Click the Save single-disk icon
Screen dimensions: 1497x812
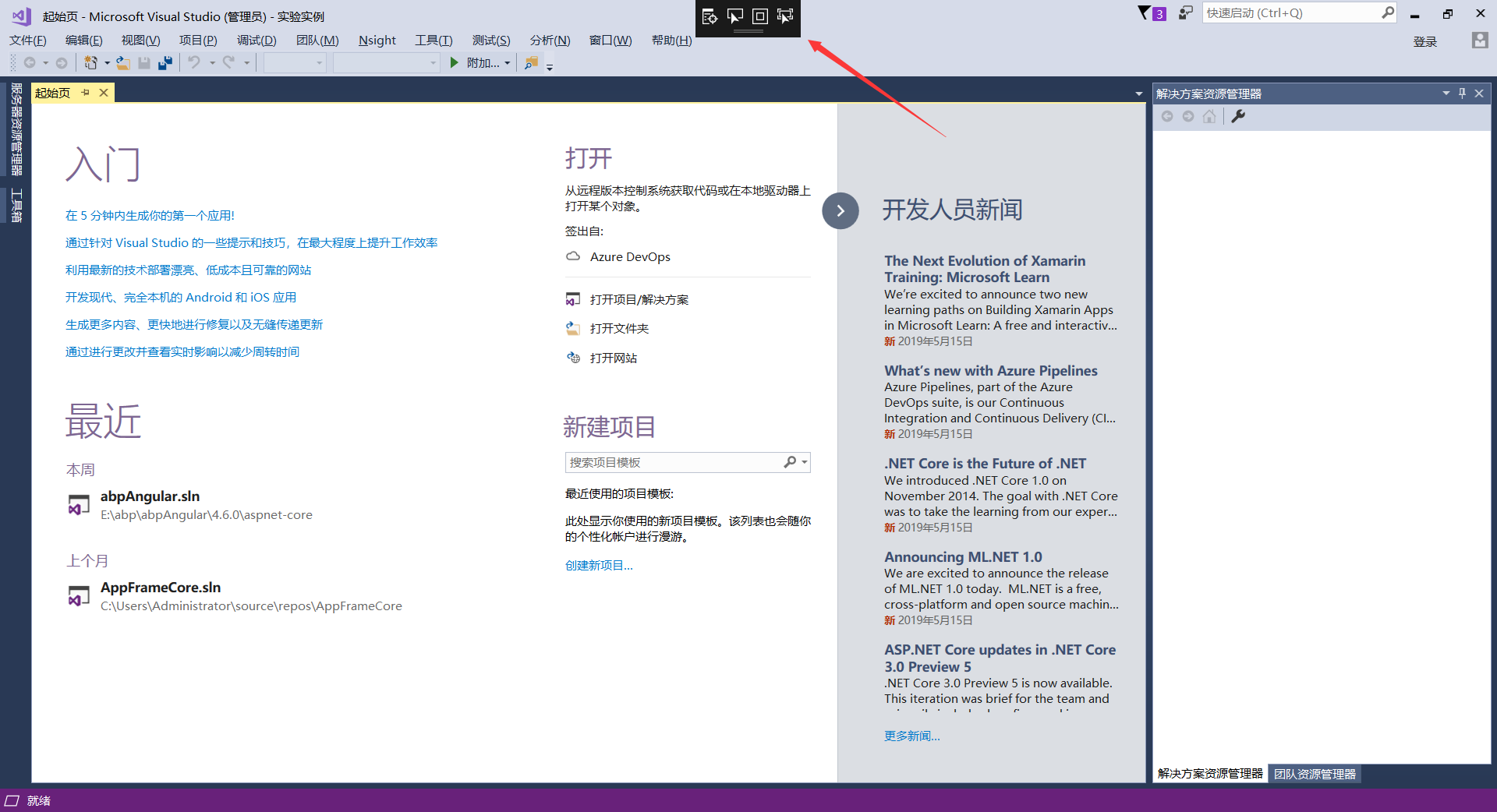click(144, 63)
